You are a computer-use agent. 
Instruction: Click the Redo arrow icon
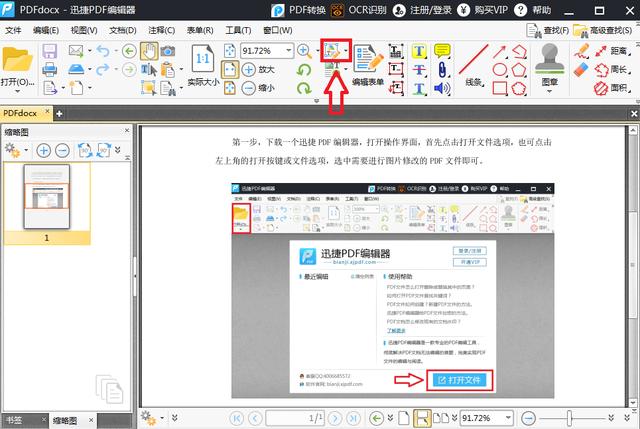pyautogui.click(x=103, y=69)
